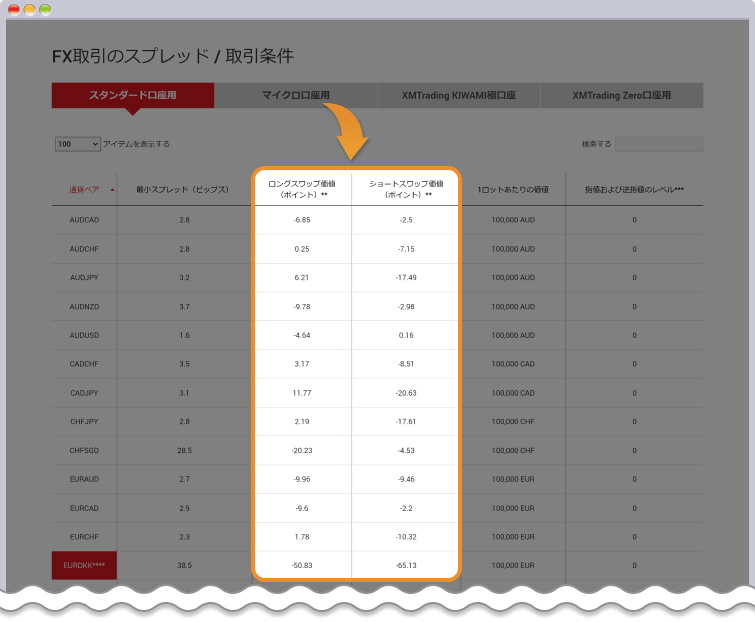Select the スタンダード口座用 tab
The image size is (755, 622).
[x=133, y=95]
